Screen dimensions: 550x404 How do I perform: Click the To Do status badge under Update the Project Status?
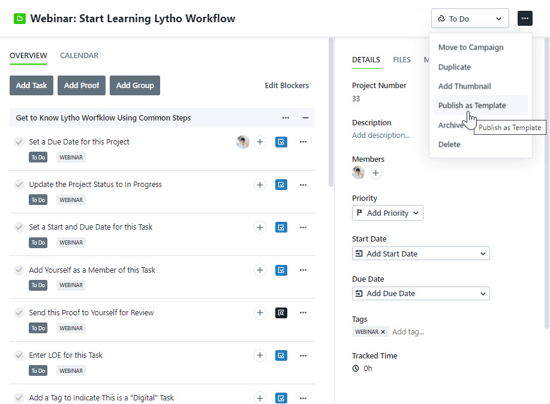click(x=38, y=200)
